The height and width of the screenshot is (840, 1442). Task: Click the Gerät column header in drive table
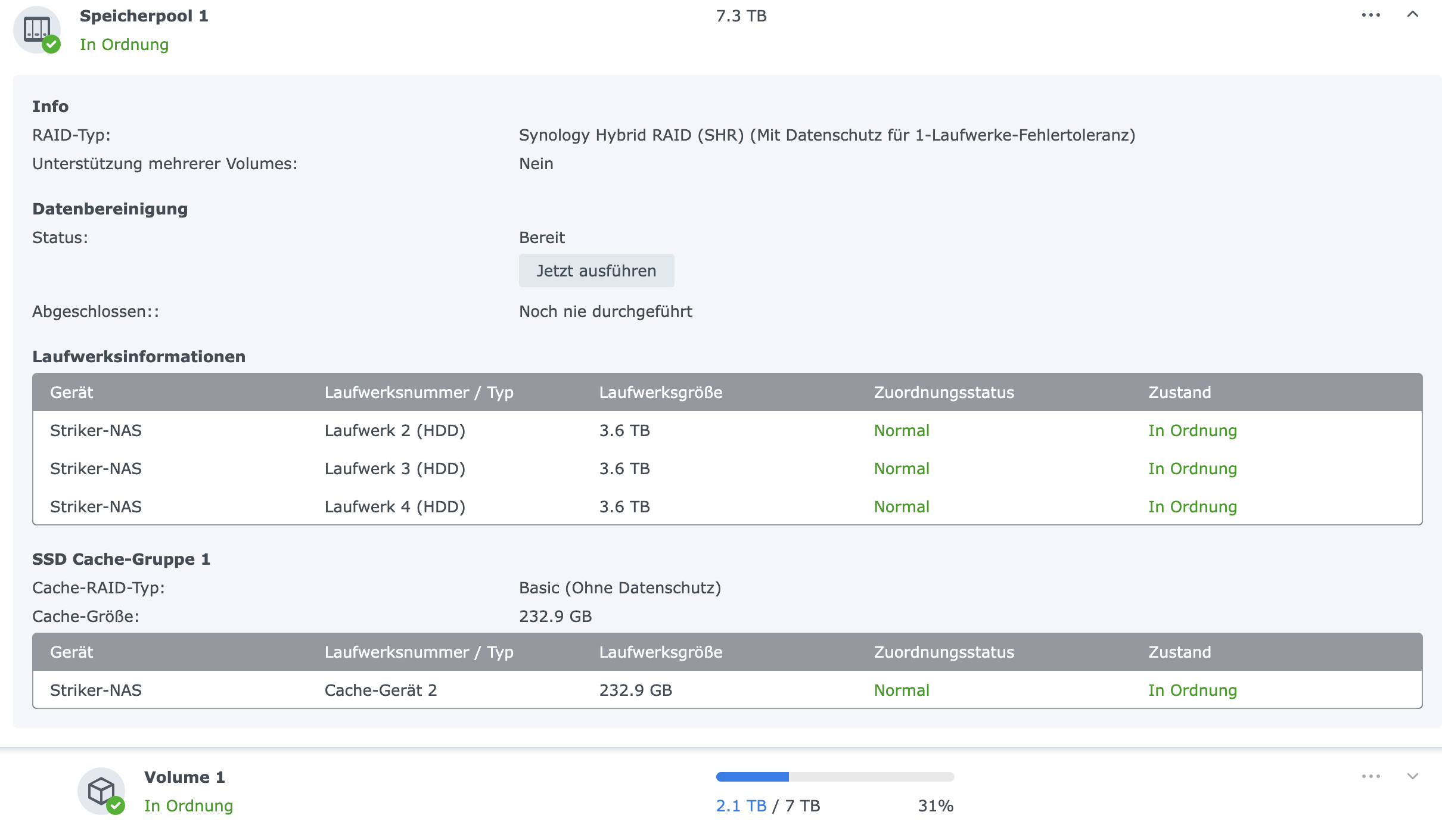click(72, 393)
